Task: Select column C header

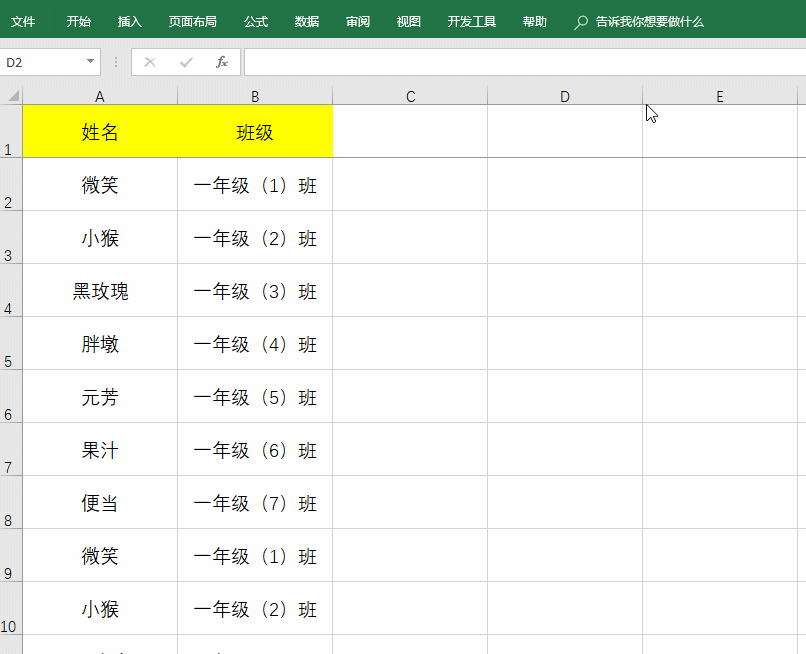Action: tap(410, 96)
